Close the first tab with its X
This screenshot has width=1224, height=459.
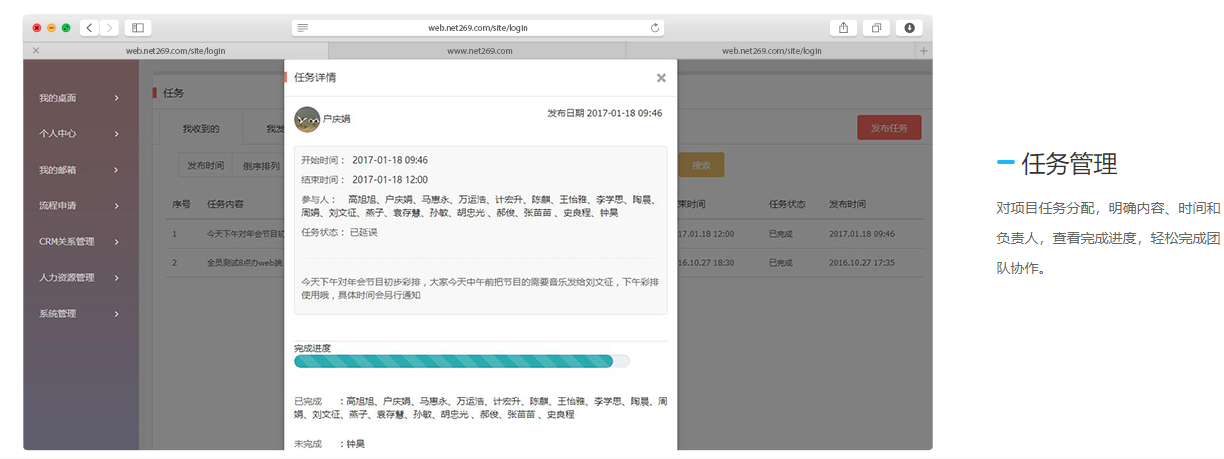click(x=36, y=50)
